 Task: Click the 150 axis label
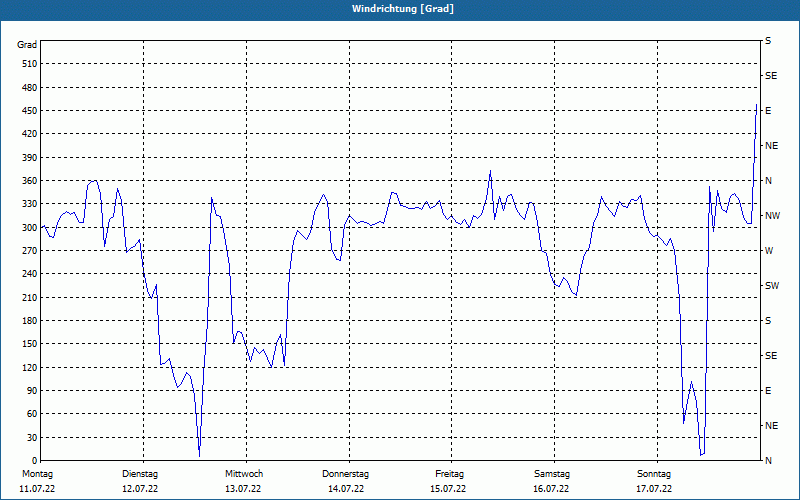tap(30, 344)
